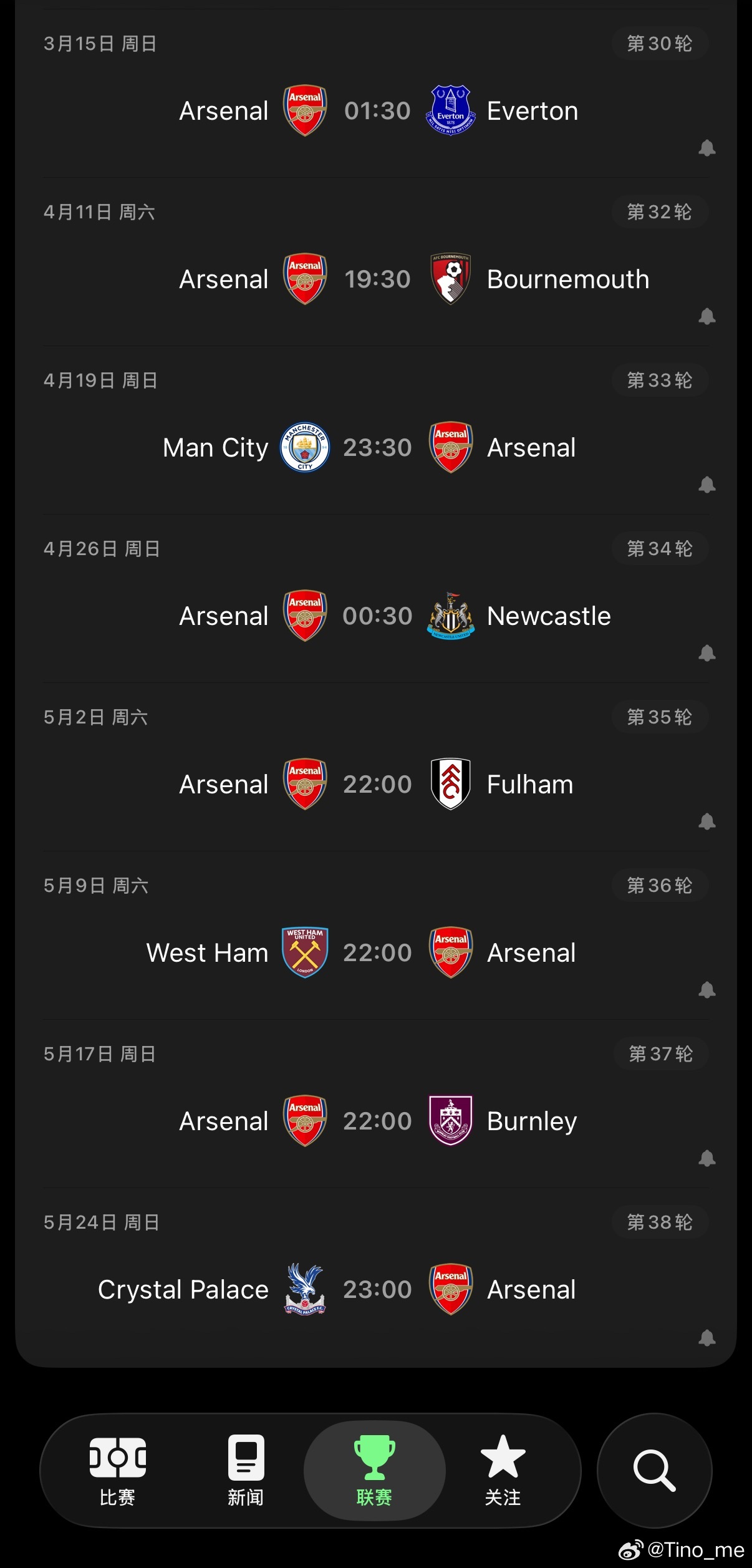Viewport: 752px width, 1568px height.
Task: Tap the 第38轮 round badge
Action: point(659,1222)
